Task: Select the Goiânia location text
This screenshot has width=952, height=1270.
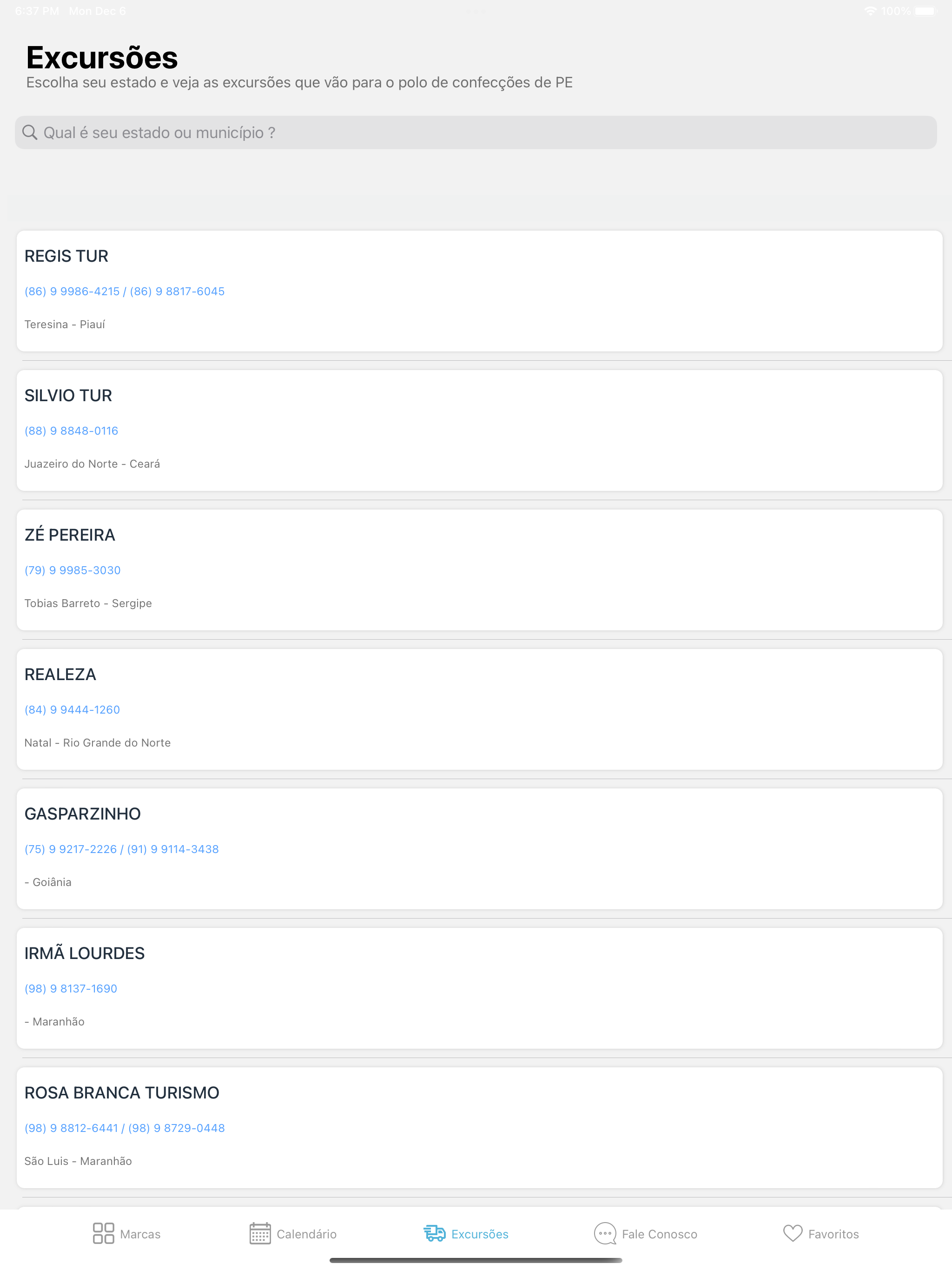Action: 48,882
